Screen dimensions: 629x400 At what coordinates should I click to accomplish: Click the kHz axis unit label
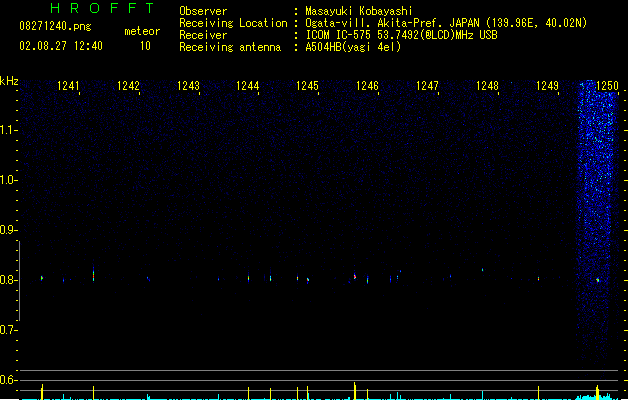[9, 81]
